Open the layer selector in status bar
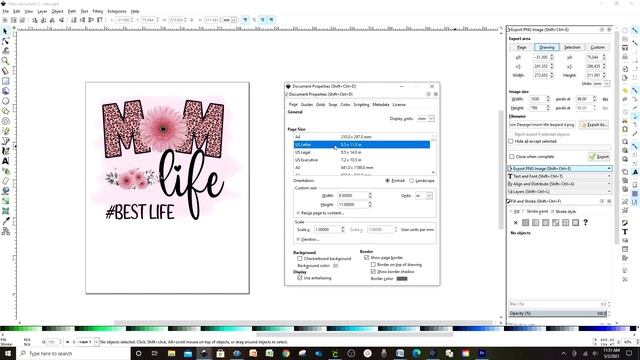 coord(88,342)
